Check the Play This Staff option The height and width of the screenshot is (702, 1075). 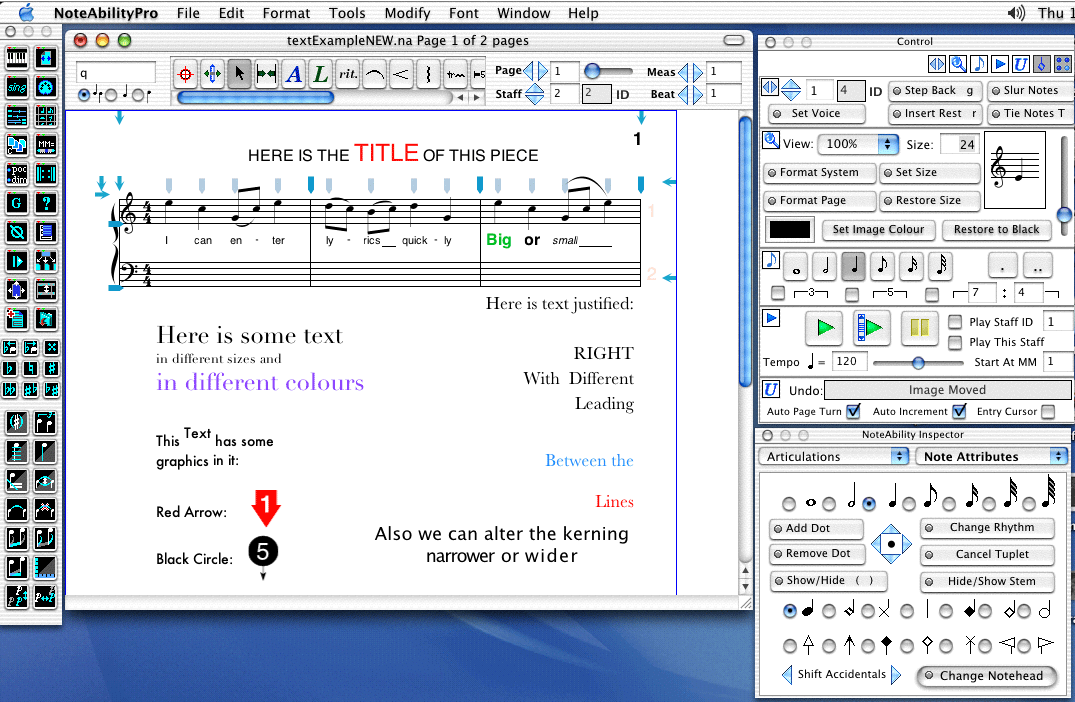[x=955, y=342]
